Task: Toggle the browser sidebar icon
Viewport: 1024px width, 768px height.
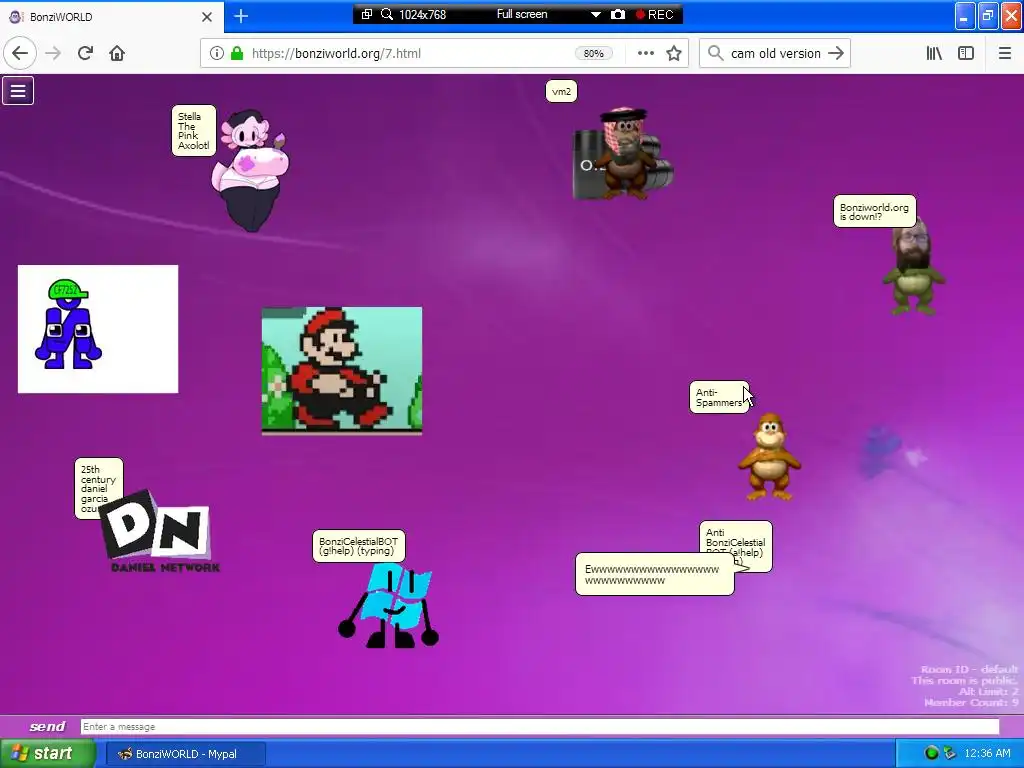Action: click(966, 53)
